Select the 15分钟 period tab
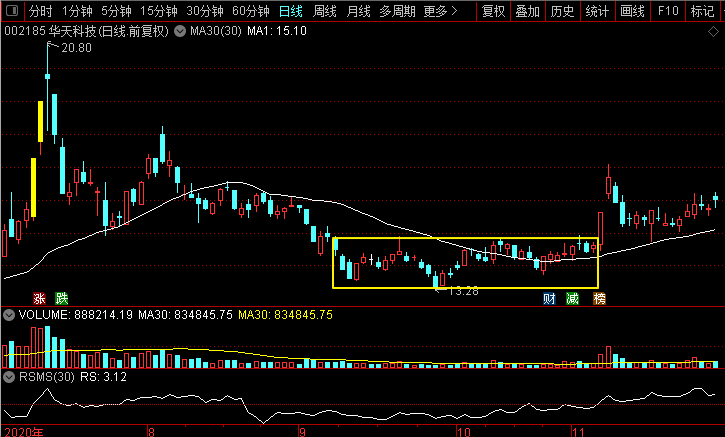The height and width of the screenshot is (437, 725). (159, 11)
